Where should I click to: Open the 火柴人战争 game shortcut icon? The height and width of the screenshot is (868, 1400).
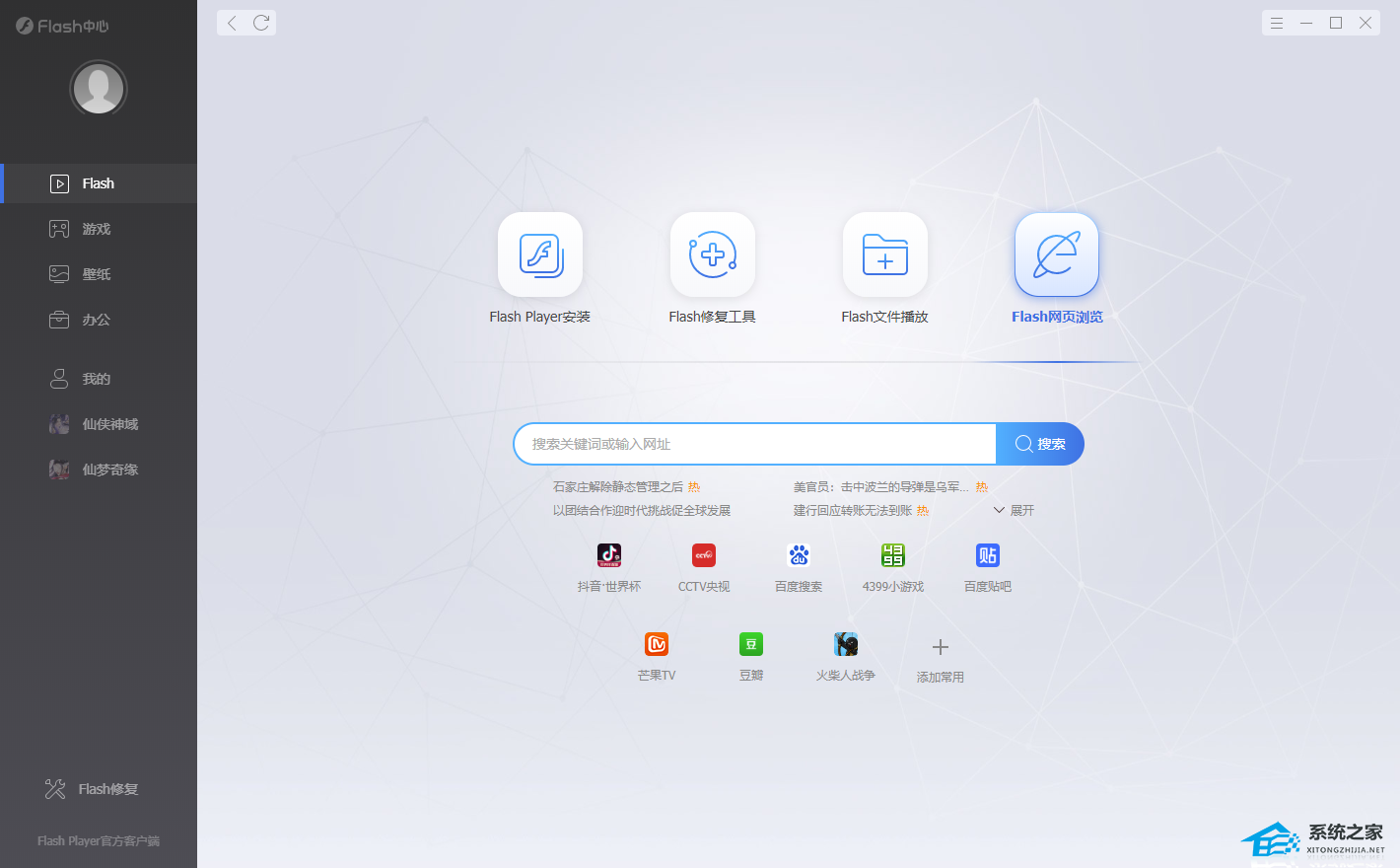point(846,644)
